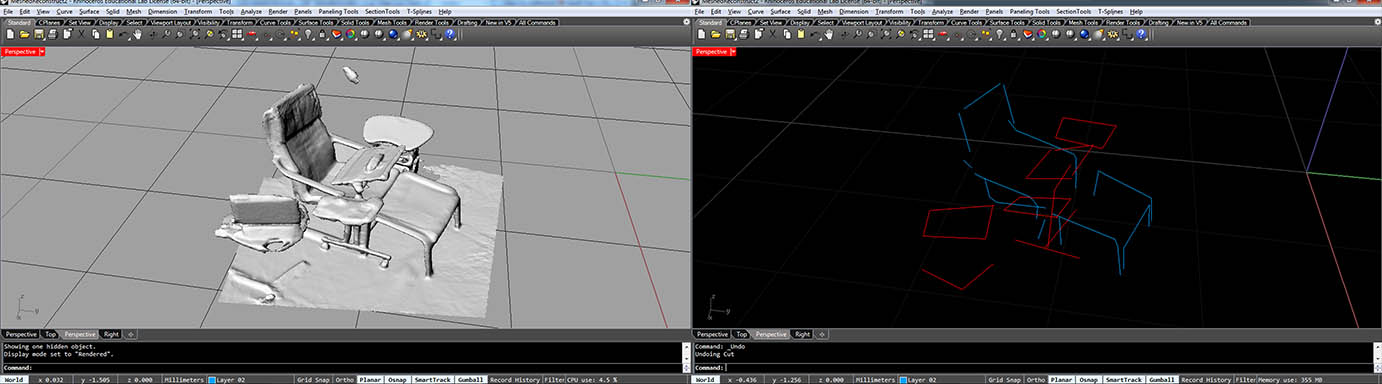1382x384 pixels.
Task: Add viewport tab with plus button in left window
Action: coord(131,334)
